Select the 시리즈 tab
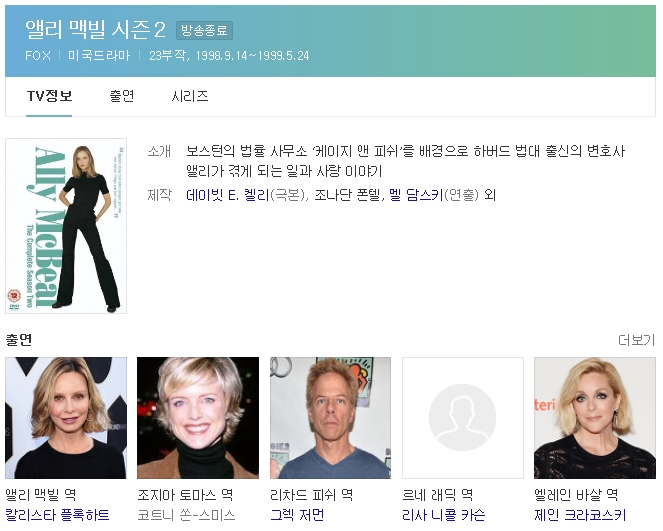 pyautogui.click(x=190, y=97)
